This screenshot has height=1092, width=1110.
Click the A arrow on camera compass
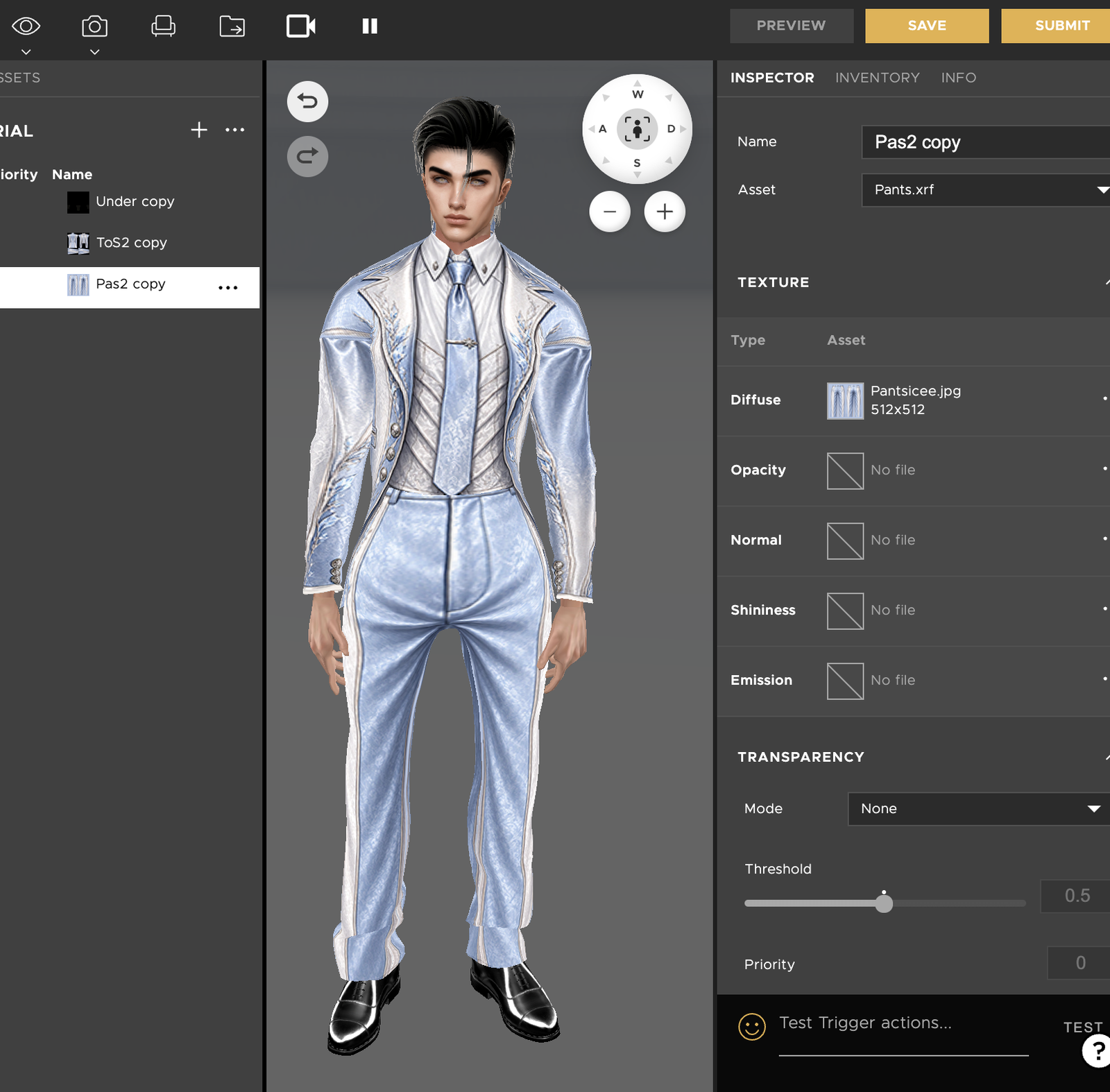(599, 129)
